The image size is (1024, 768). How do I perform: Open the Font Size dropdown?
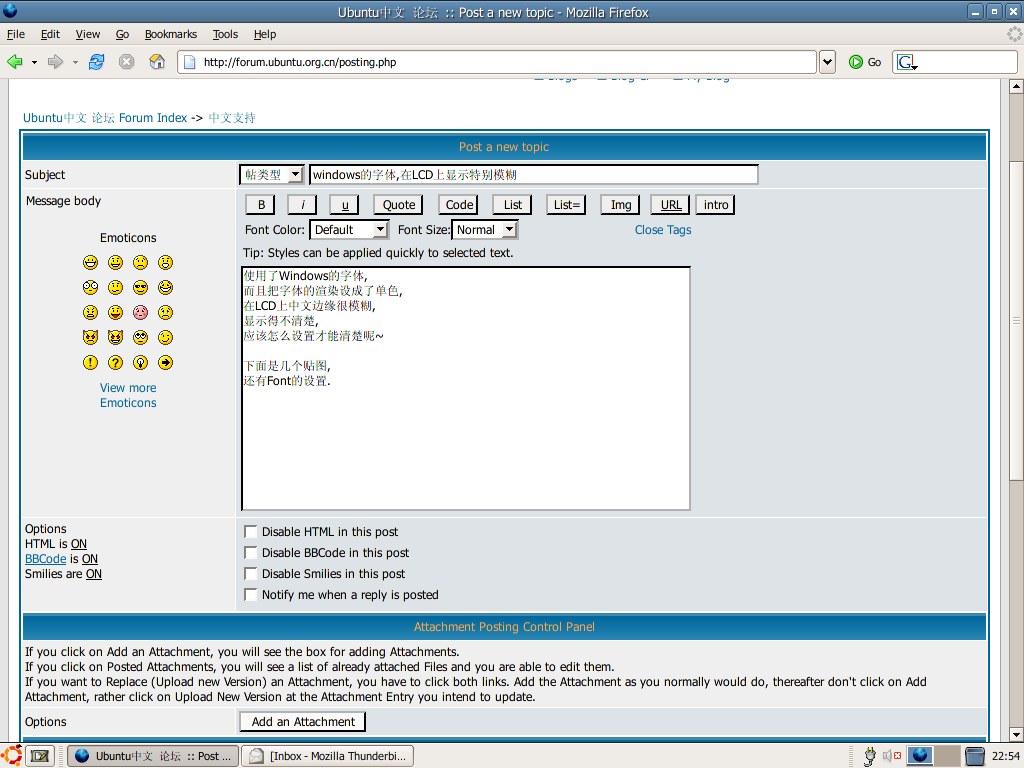point(485,230)
